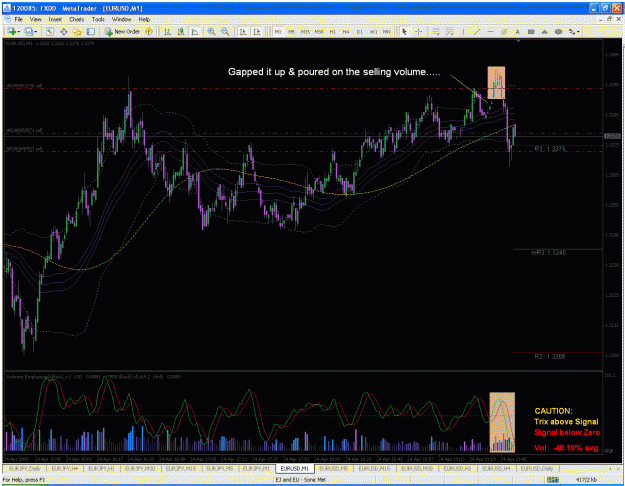The image size is (625, 486).
Task: Select the M5 timeframe button
Action: [291, 31]
